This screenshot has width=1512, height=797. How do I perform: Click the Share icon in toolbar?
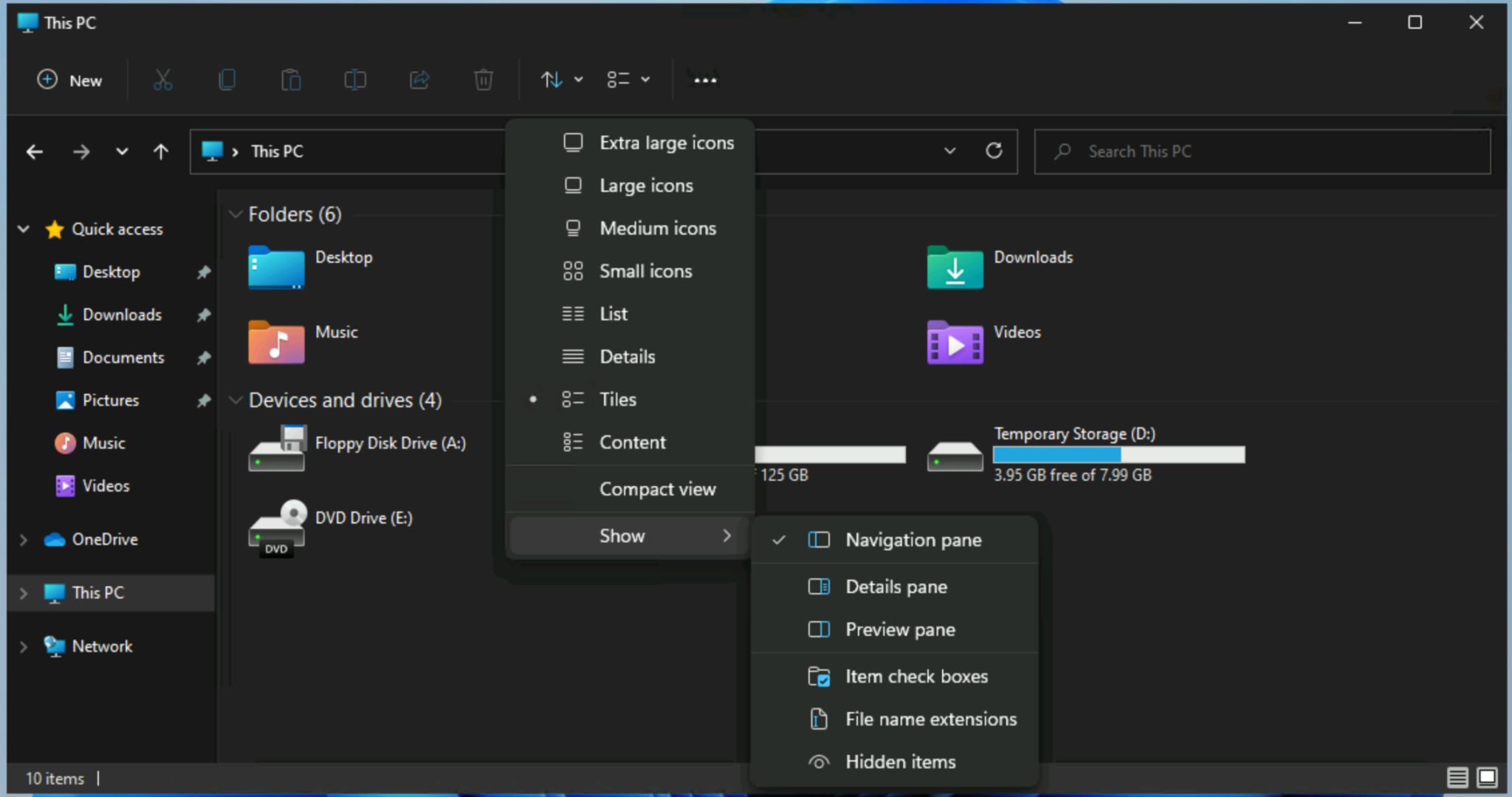tap(419, 80)
